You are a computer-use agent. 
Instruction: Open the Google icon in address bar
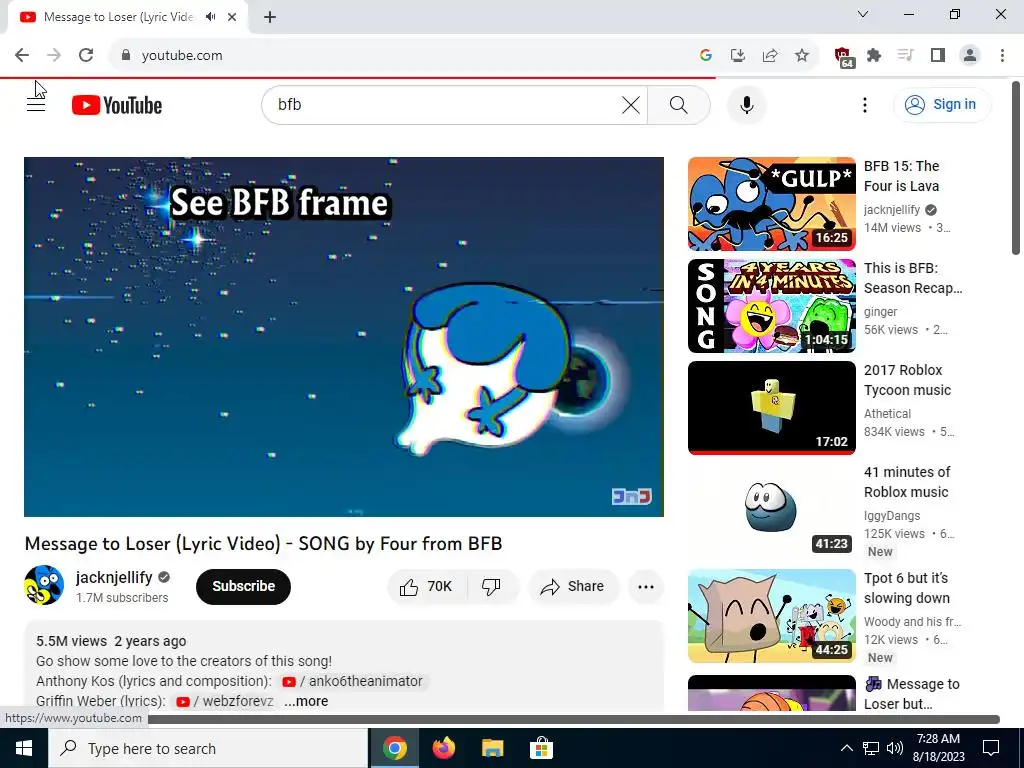(705, 56)
